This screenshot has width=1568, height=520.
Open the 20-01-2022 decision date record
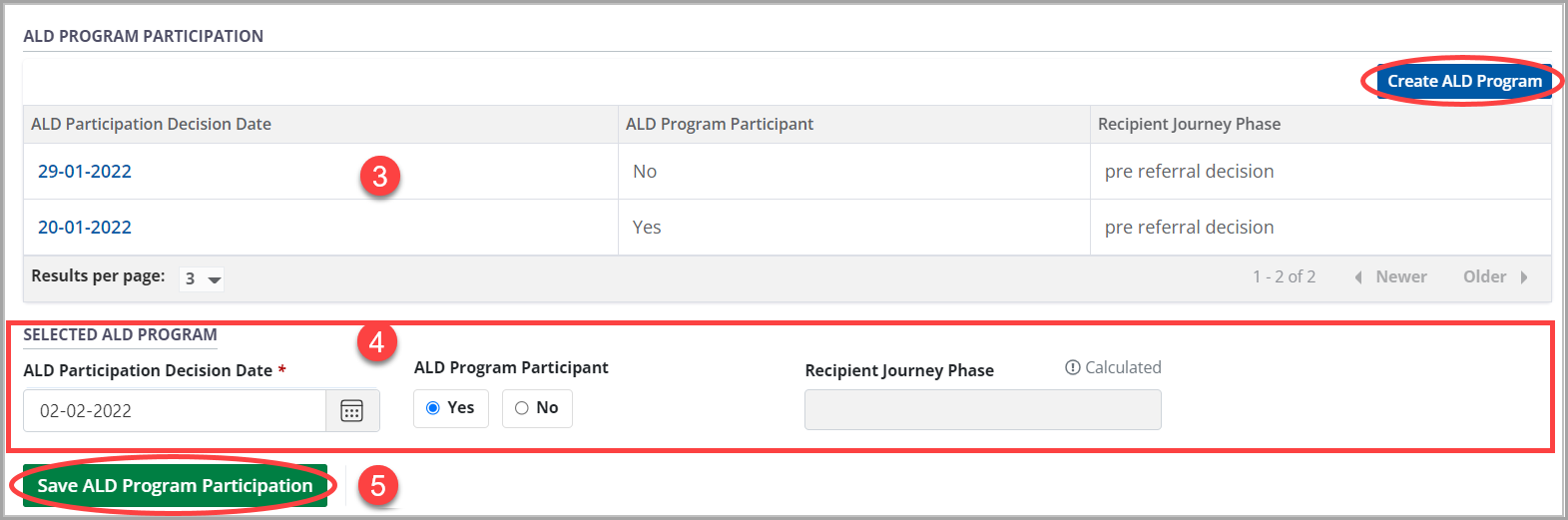point(85,228)
